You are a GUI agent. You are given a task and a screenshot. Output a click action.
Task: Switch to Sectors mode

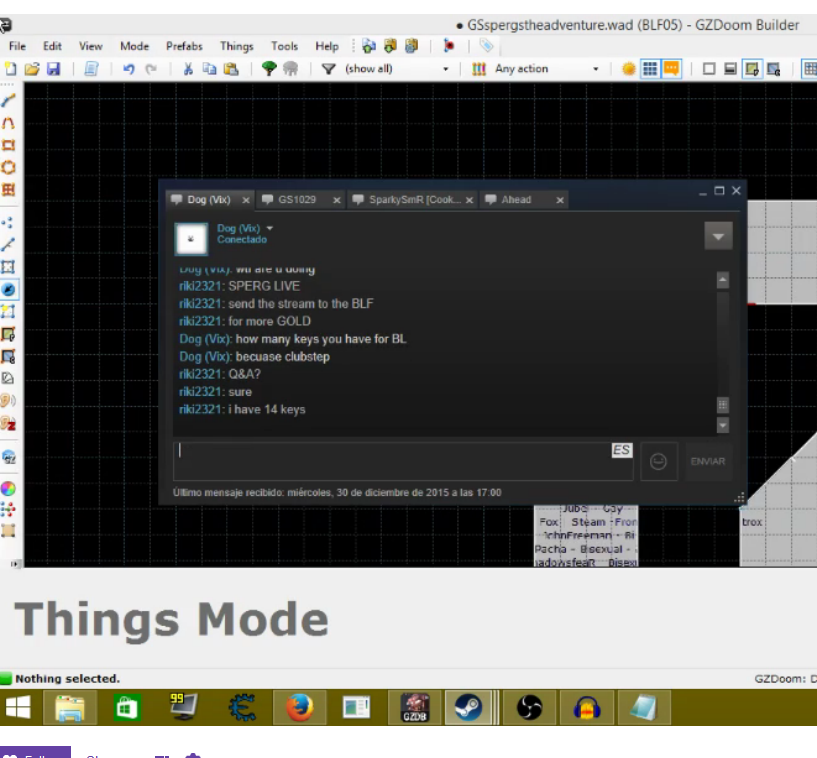[8, 267]
